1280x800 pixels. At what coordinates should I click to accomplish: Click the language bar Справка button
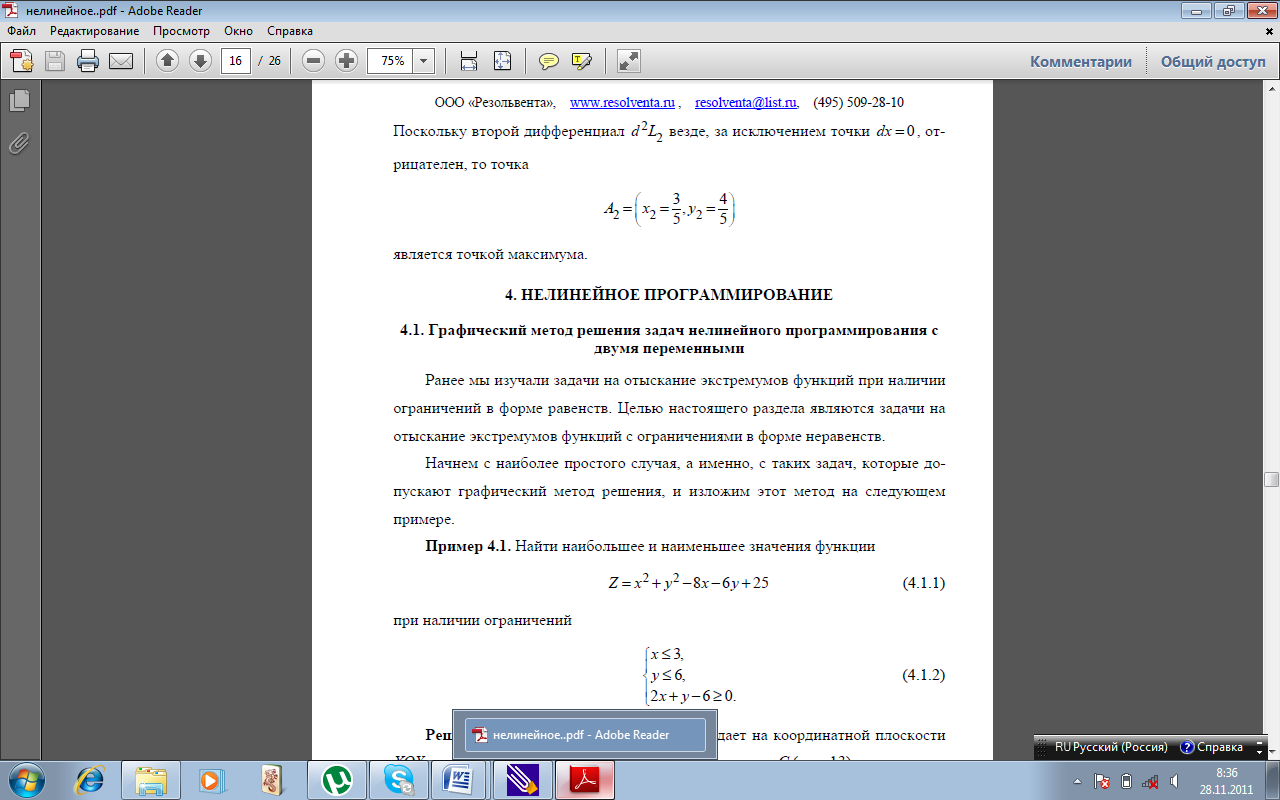(1212, 747)
